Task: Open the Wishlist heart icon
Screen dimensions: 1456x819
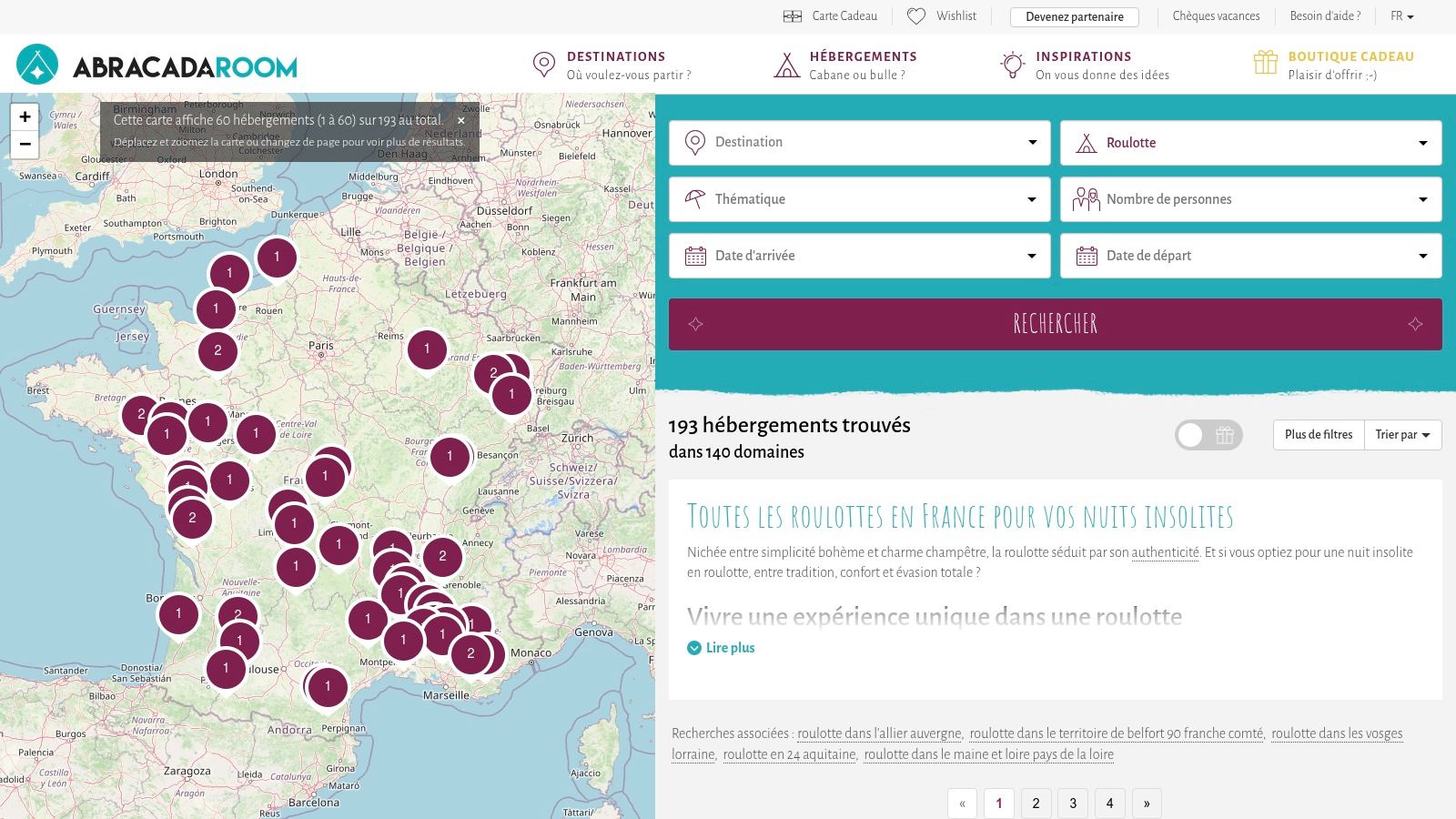Action: click(x=916, y=16)
